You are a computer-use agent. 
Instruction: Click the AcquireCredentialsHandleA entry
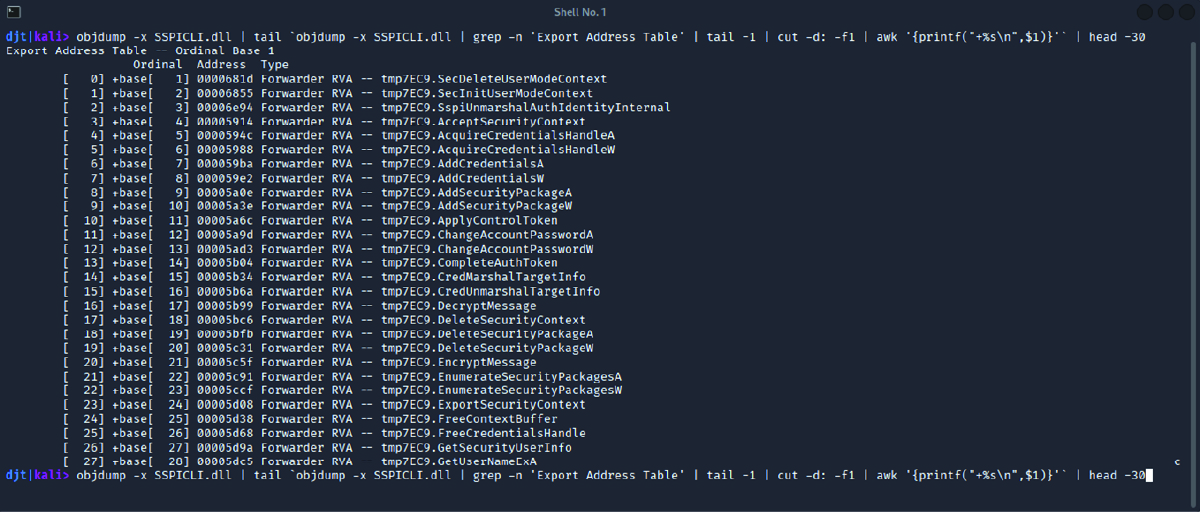[338, 135]
